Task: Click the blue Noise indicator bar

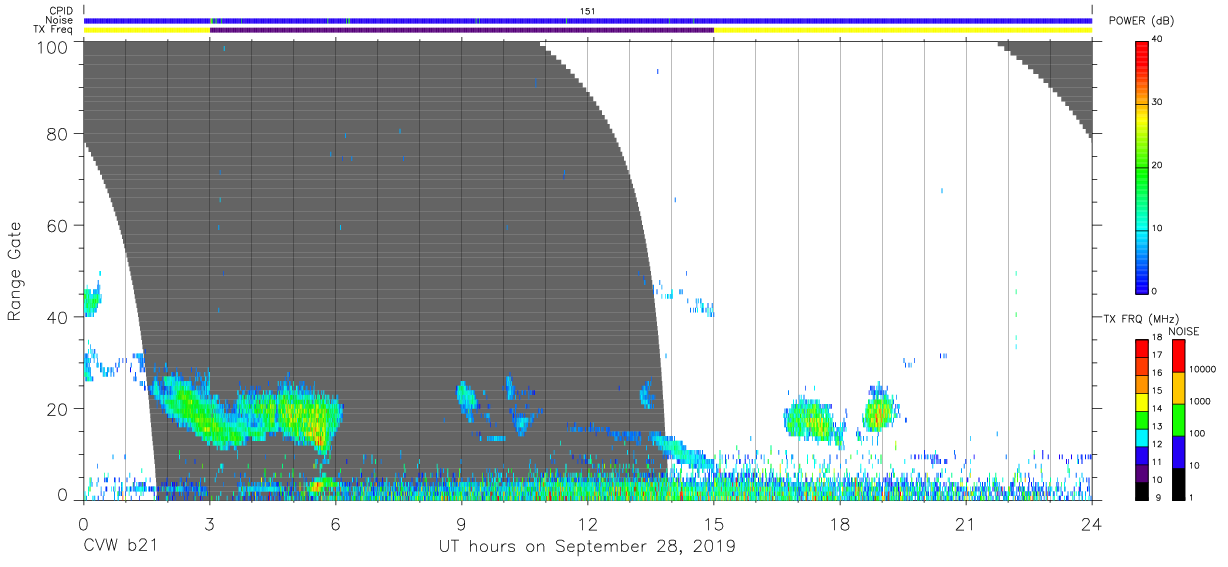Action: [587, 20]
